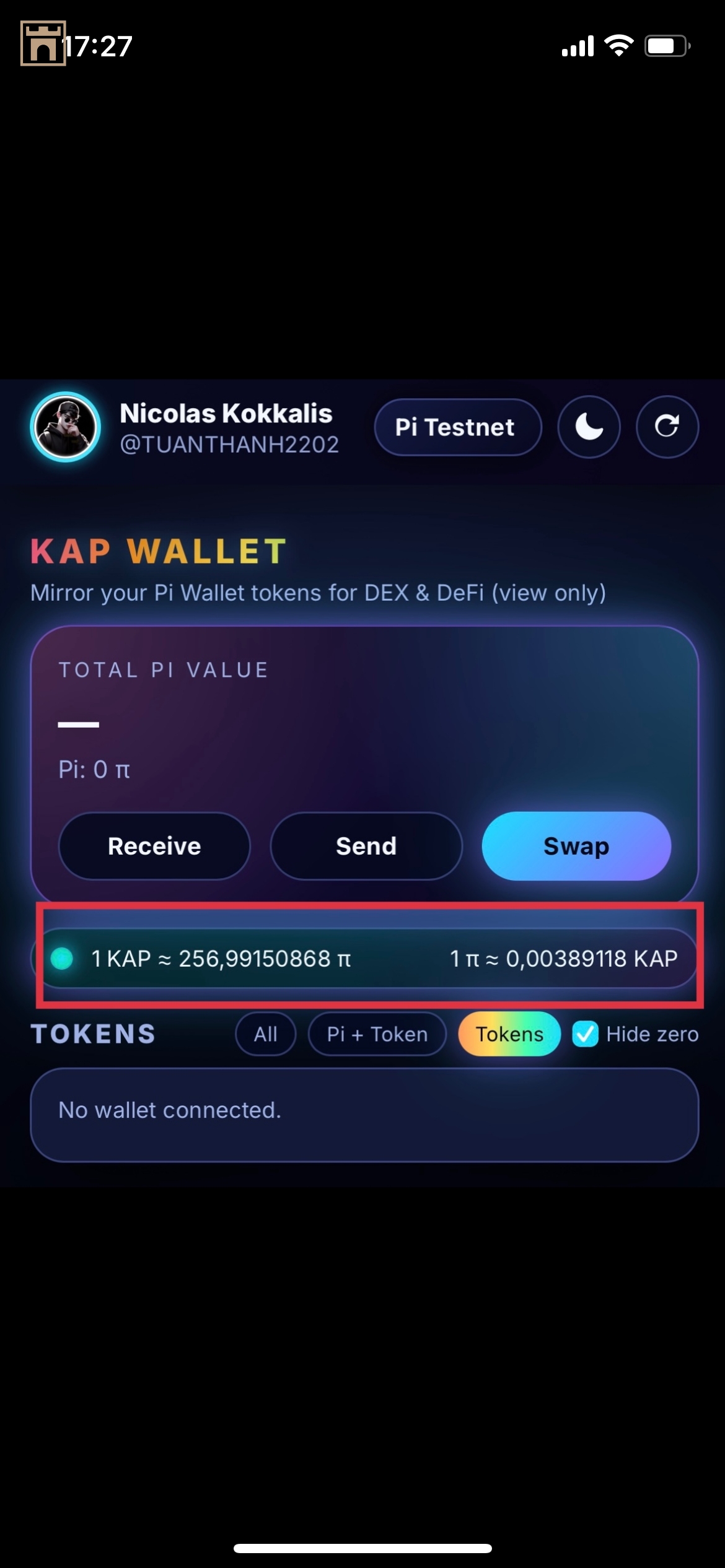The image size is (725, 1568).
Task: Tap the battery status icon
Action: (668, 46)
